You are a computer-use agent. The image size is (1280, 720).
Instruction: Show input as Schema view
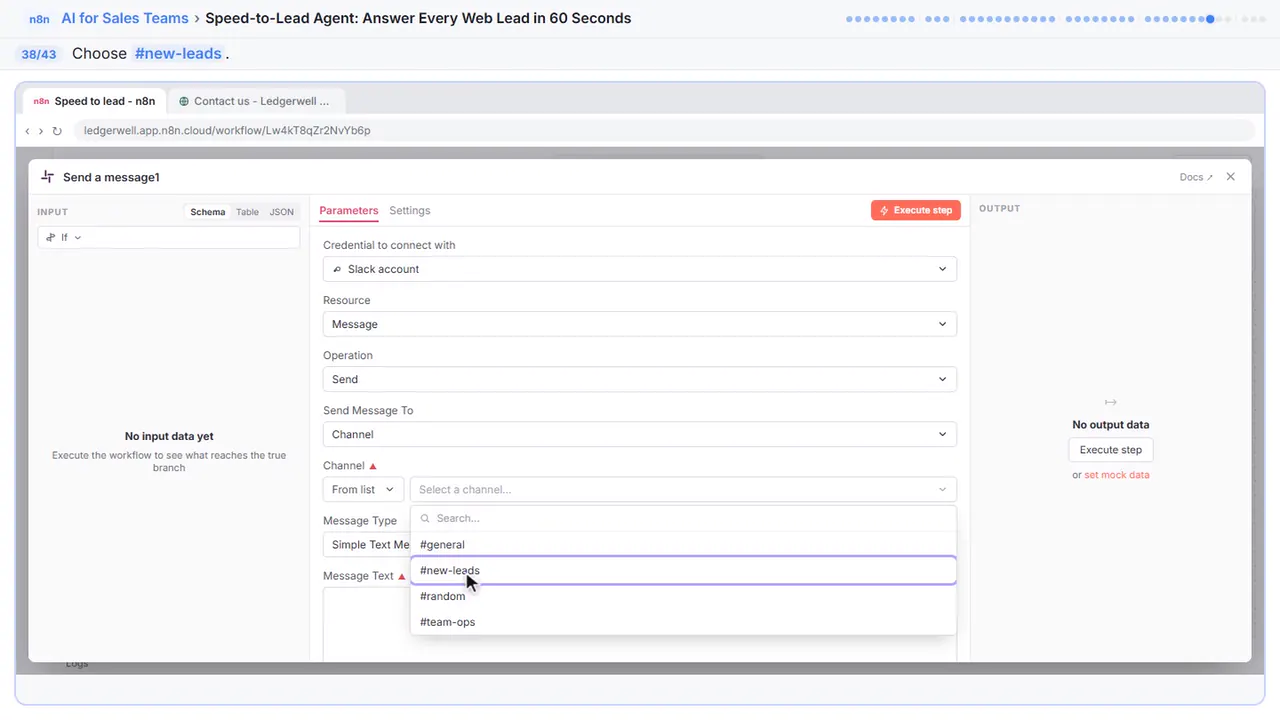click(208, 212)
